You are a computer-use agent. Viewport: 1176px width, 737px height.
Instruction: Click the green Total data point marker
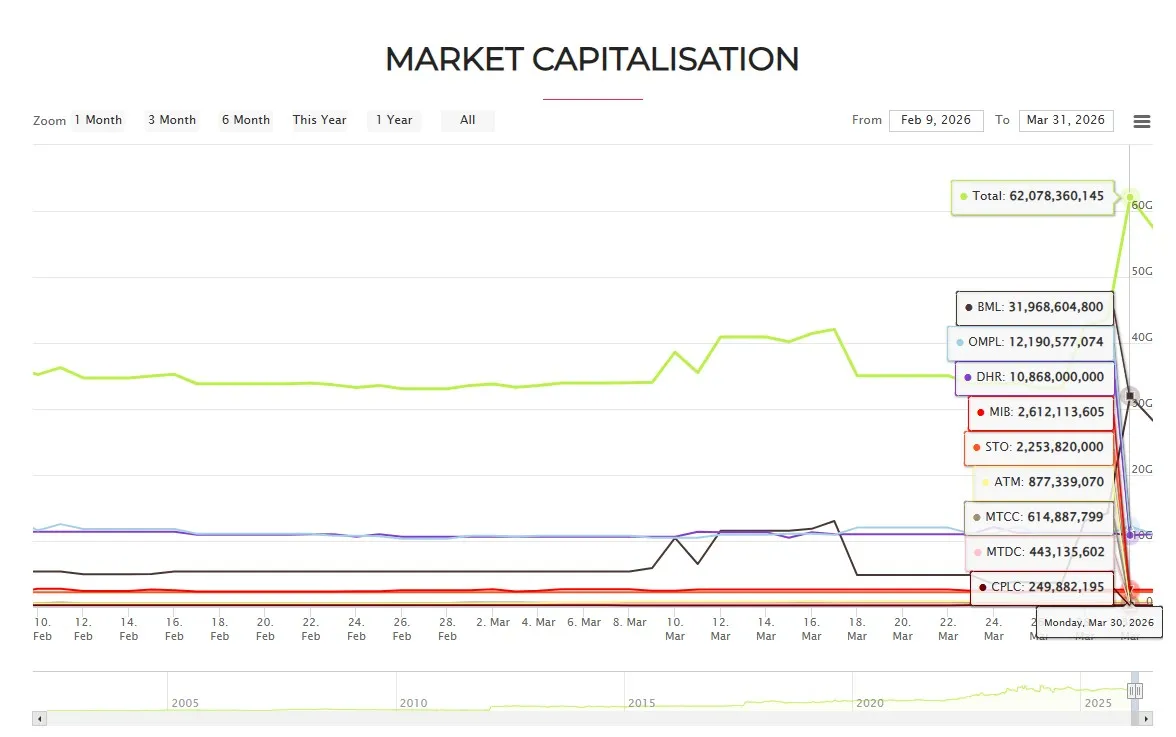pos(1130,197)
